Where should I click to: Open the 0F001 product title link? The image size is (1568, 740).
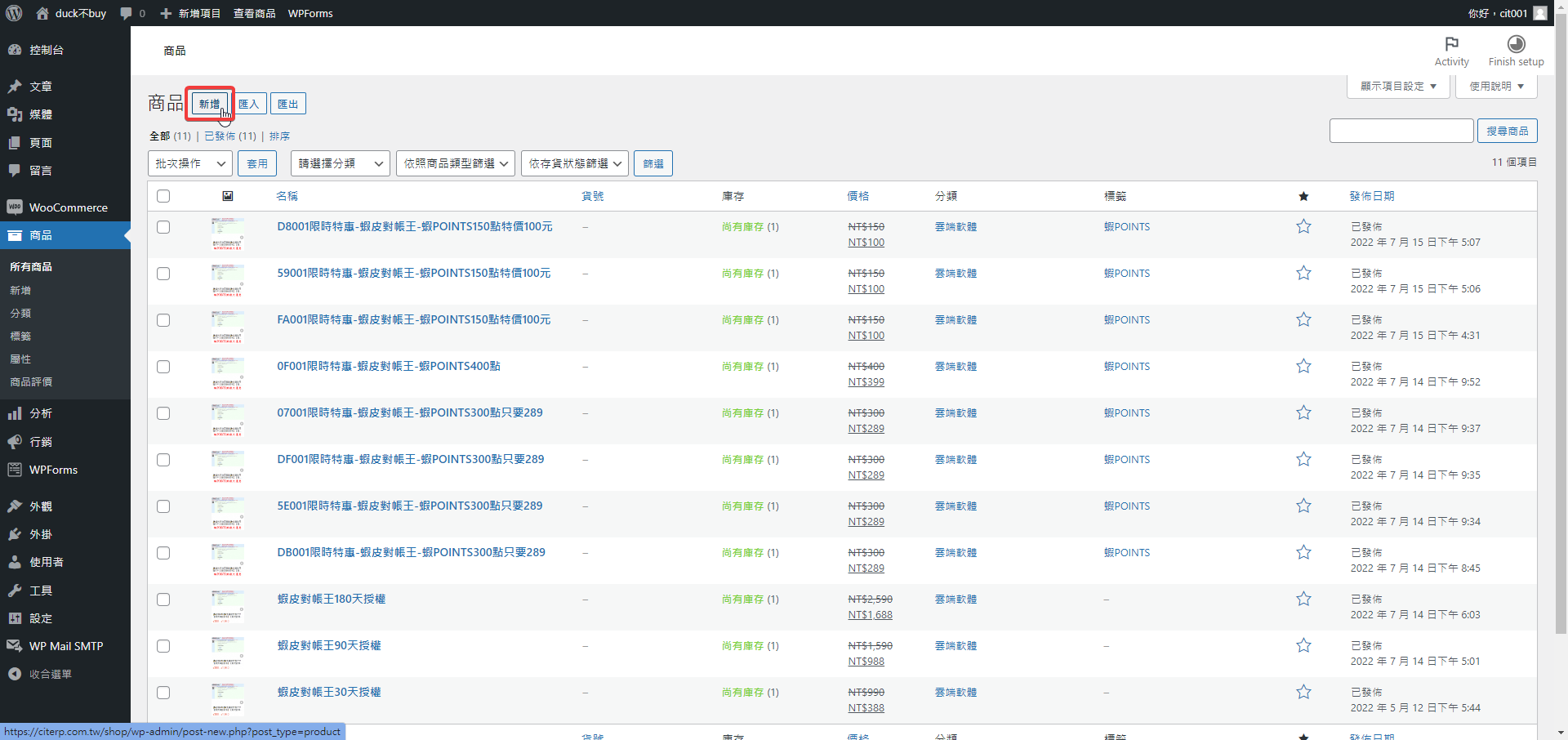coord(389,366)
